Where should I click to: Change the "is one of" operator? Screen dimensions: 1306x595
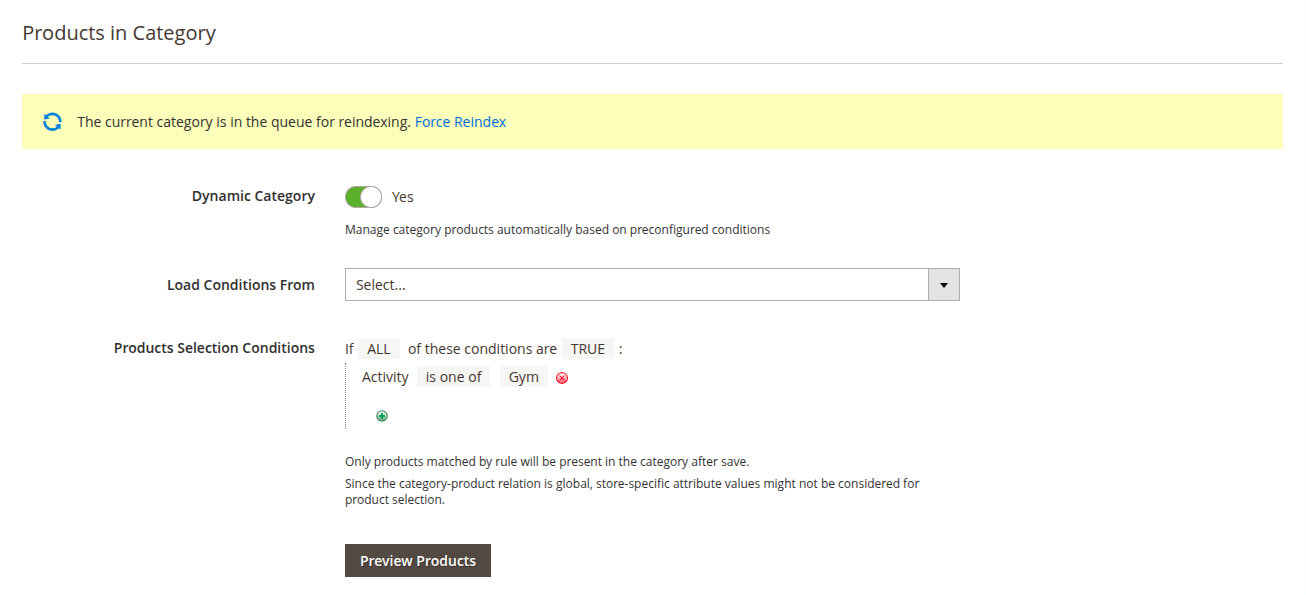(454, 377)
